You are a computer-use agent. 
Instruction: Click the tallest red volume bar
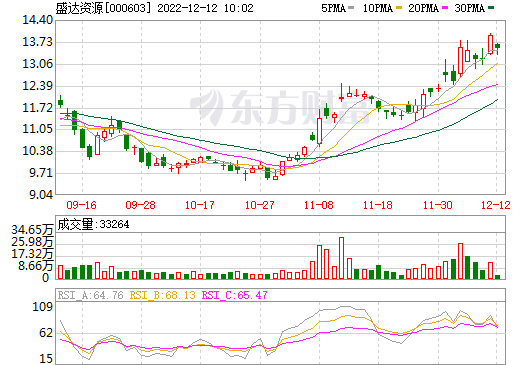pos(341,258)
